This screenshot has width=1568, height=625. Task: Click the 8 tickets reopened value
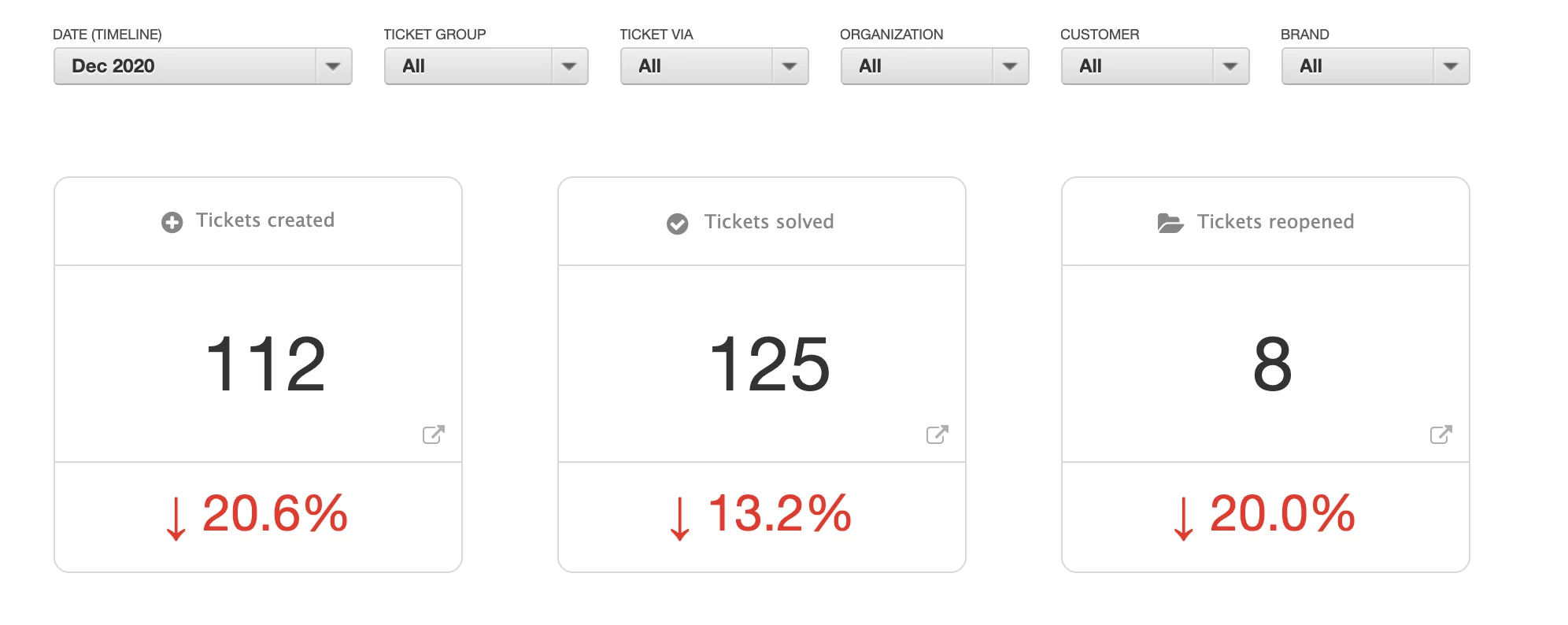pyautogui.click(x=1272, y=364)
